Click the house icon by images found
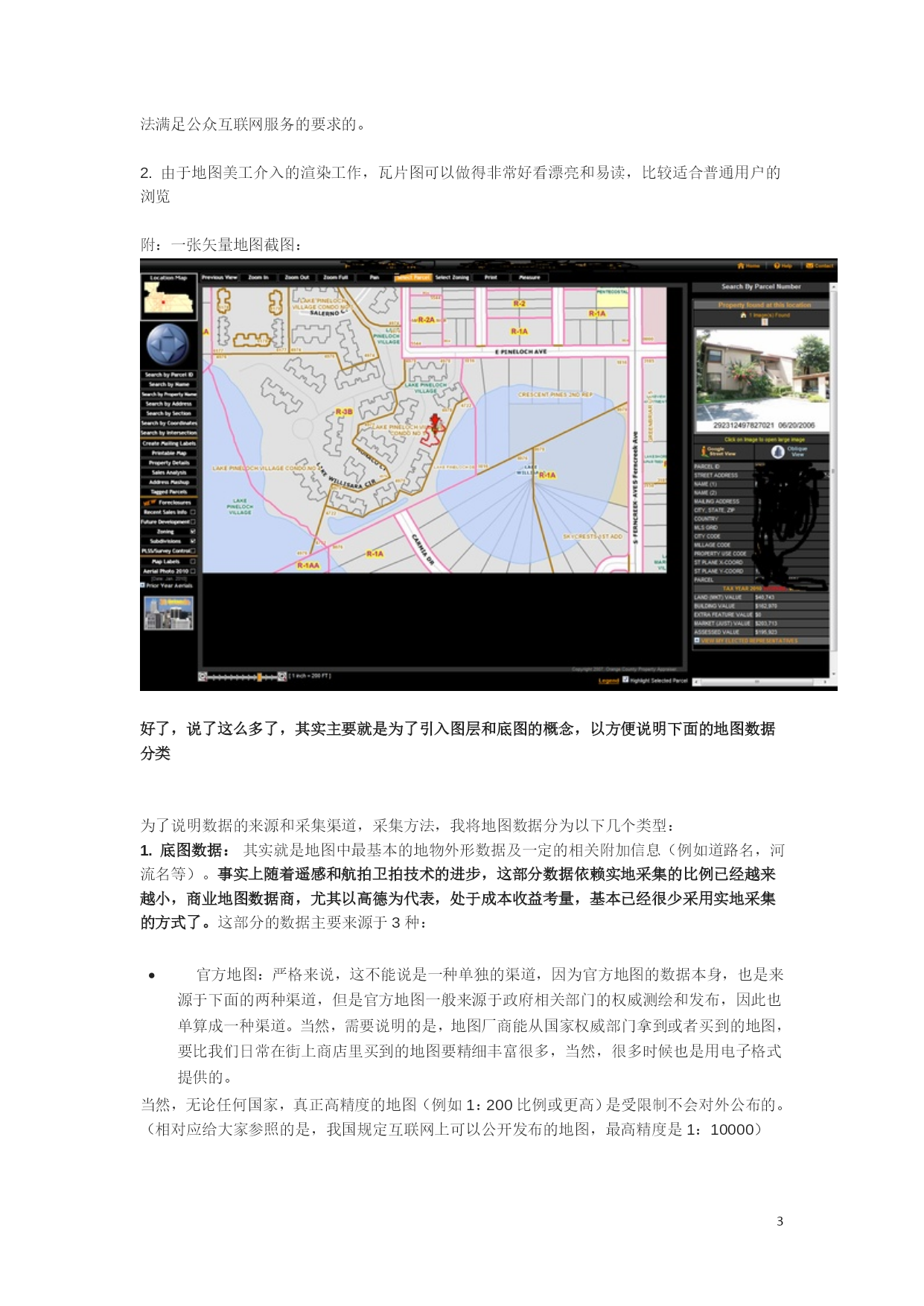 pos(743,316)
